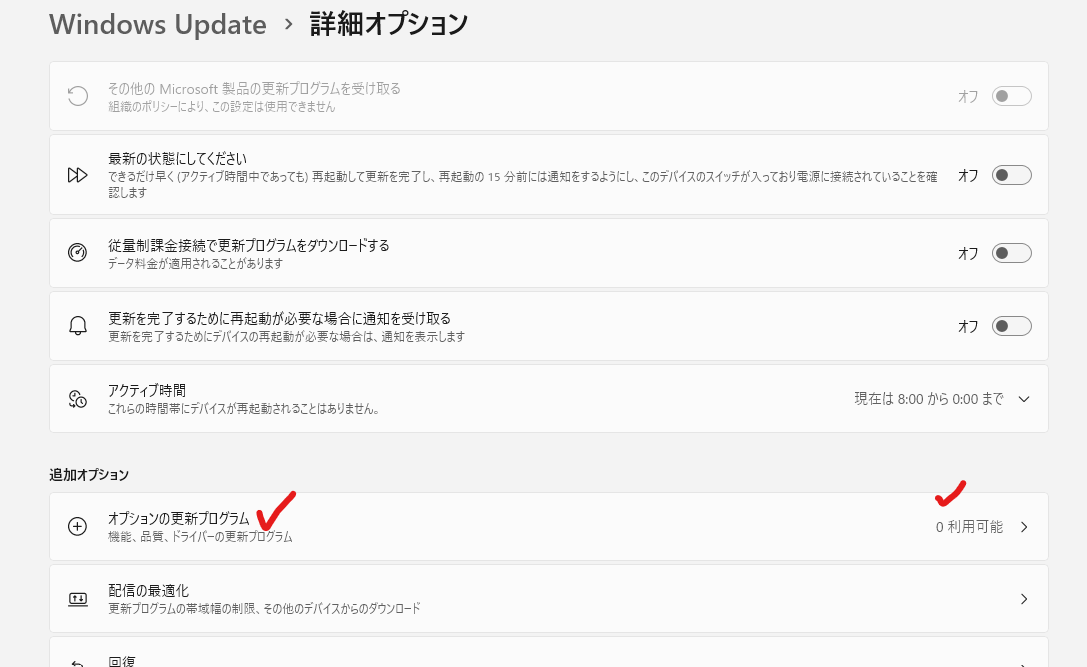Image resolution: width=1087 pixels, height=667 pixels.
Task: Open オプションの更新プログラム using its right chevron
Action: [x=1023, y=527]
